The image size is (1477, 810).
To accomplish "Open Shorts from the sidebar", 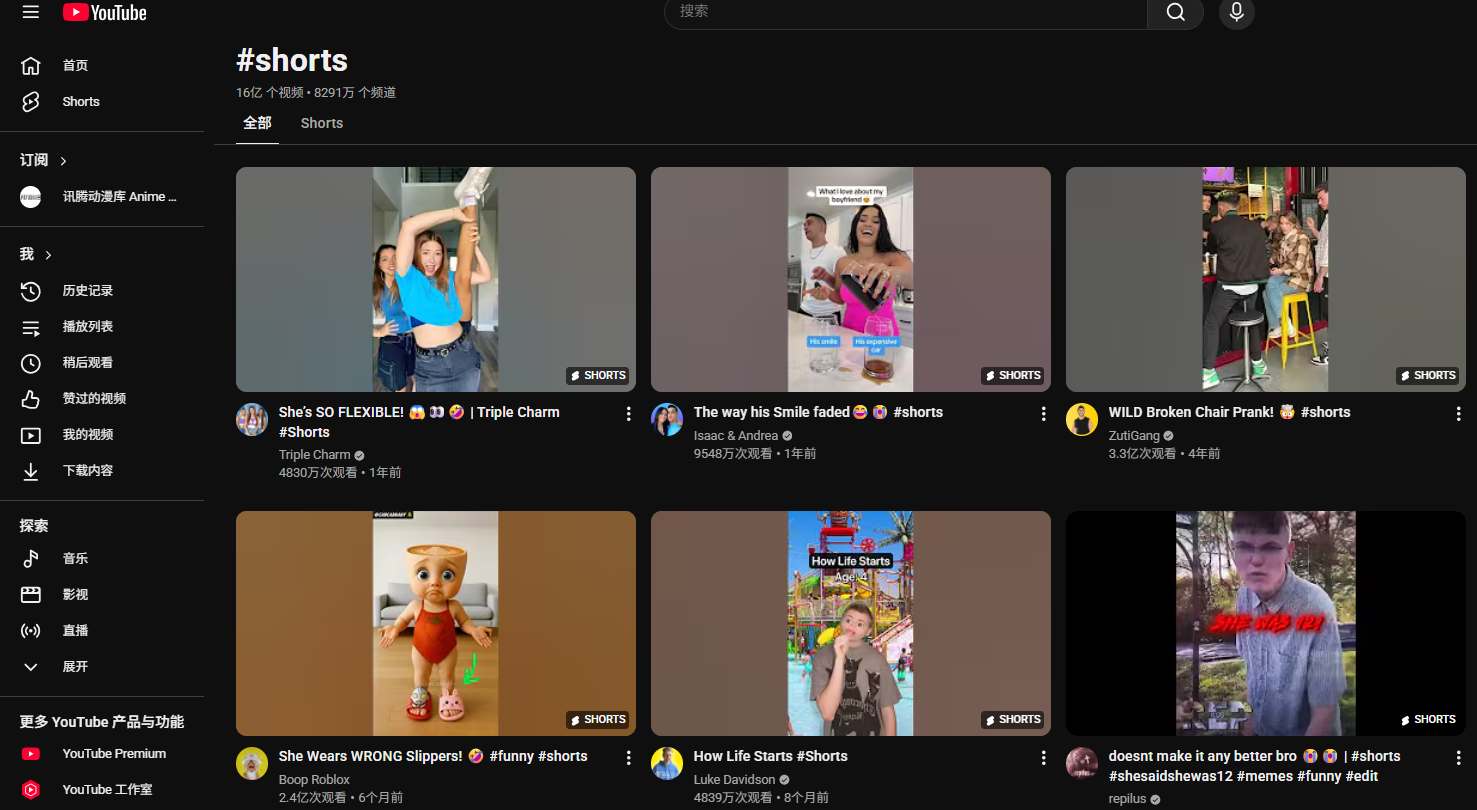I will coord(80,101).
